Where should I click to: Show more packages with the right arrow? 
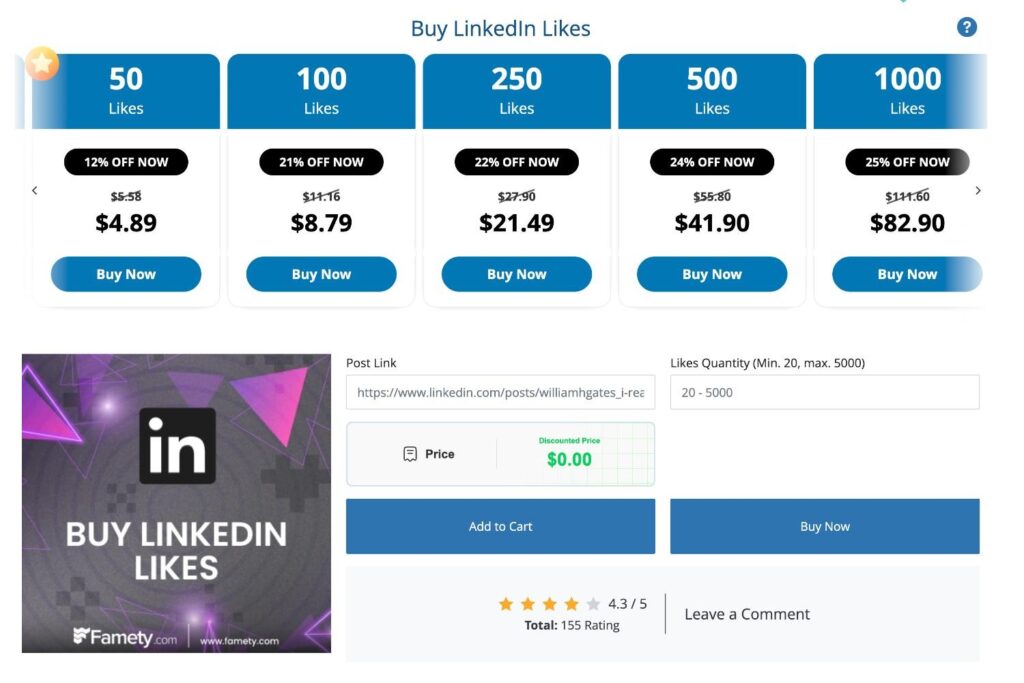978,190
